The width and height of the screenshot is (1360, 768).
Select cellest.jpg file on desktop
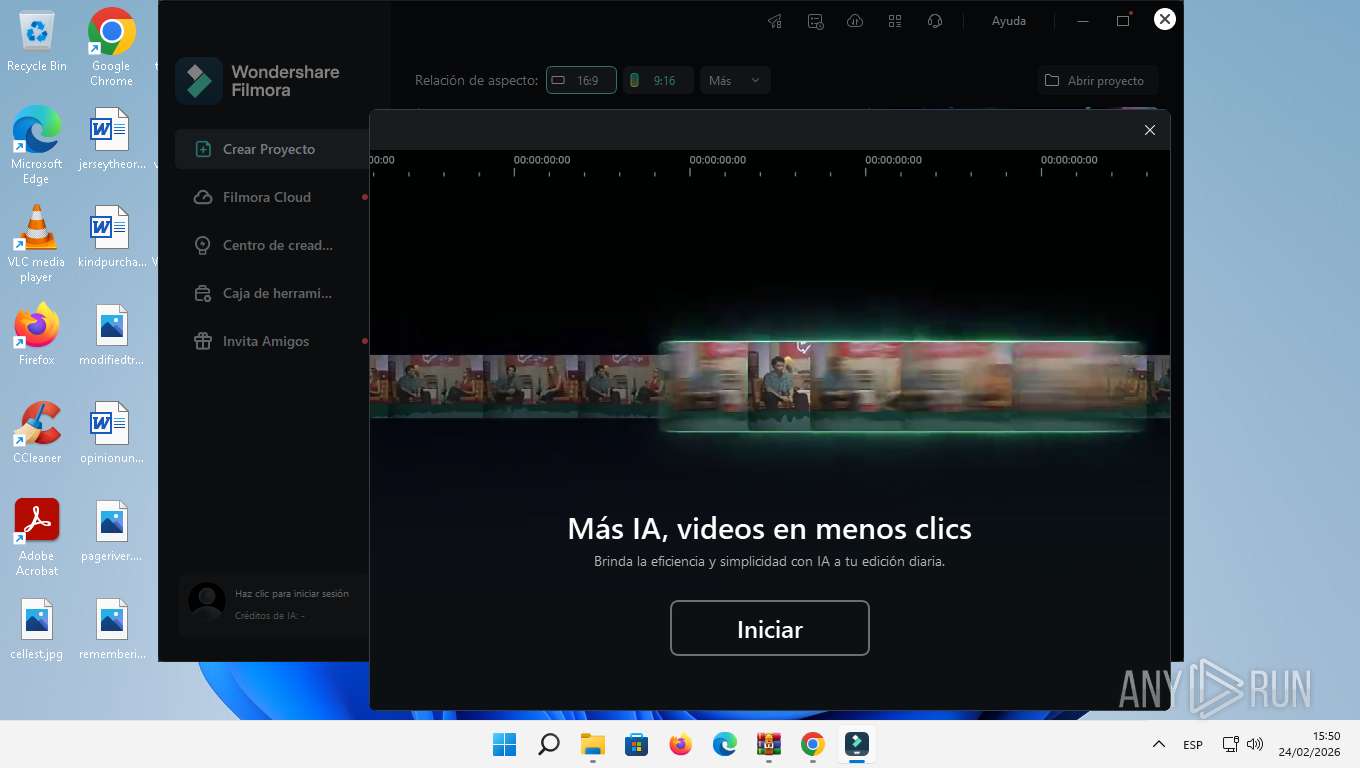37,629
